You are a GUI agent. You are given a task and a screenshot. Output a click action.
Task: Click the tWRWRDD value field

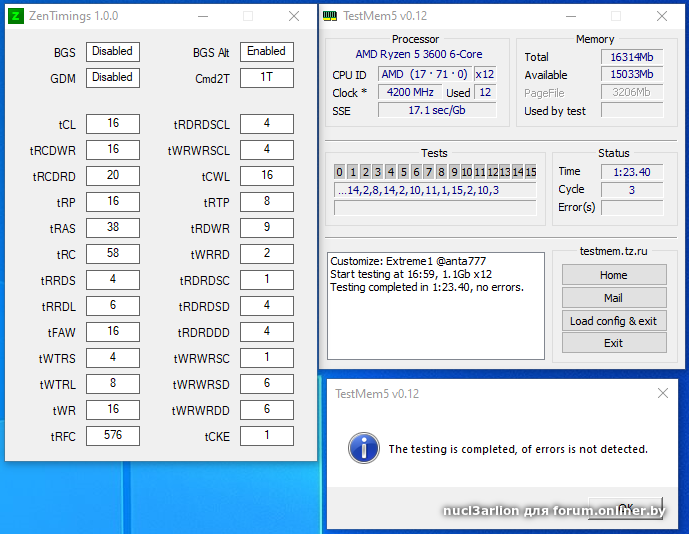pyautogui.click(x=267, y=410)
